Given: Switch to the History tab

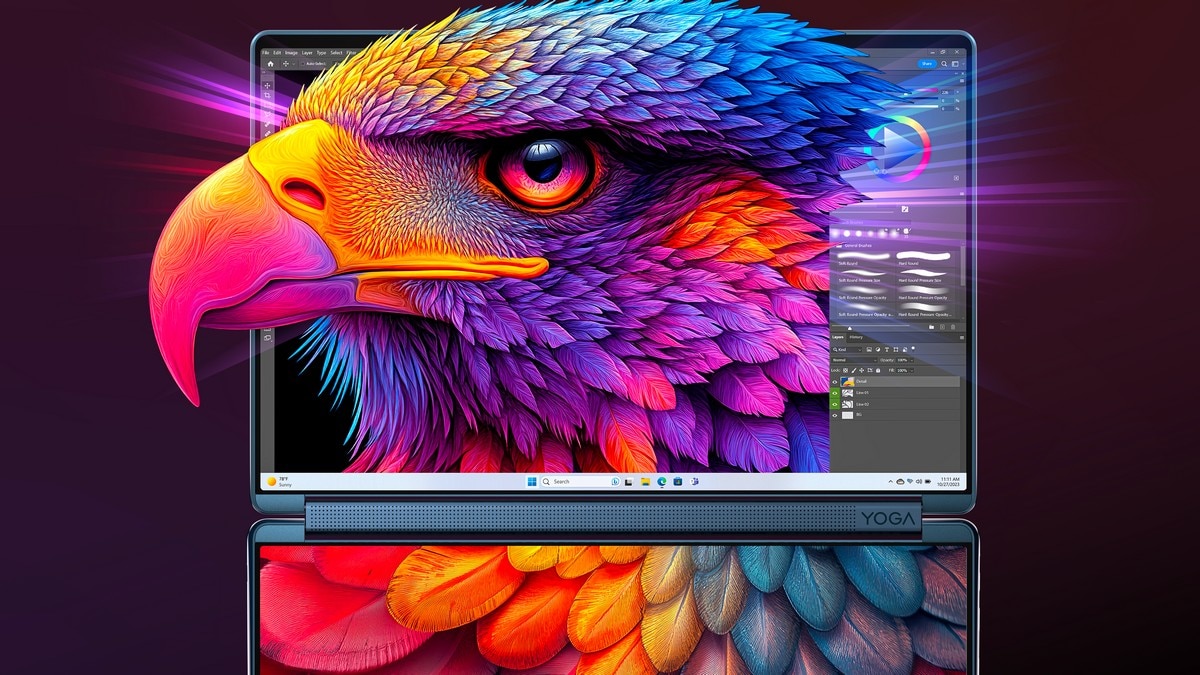Looking at the screenshot, I should 856,337.
